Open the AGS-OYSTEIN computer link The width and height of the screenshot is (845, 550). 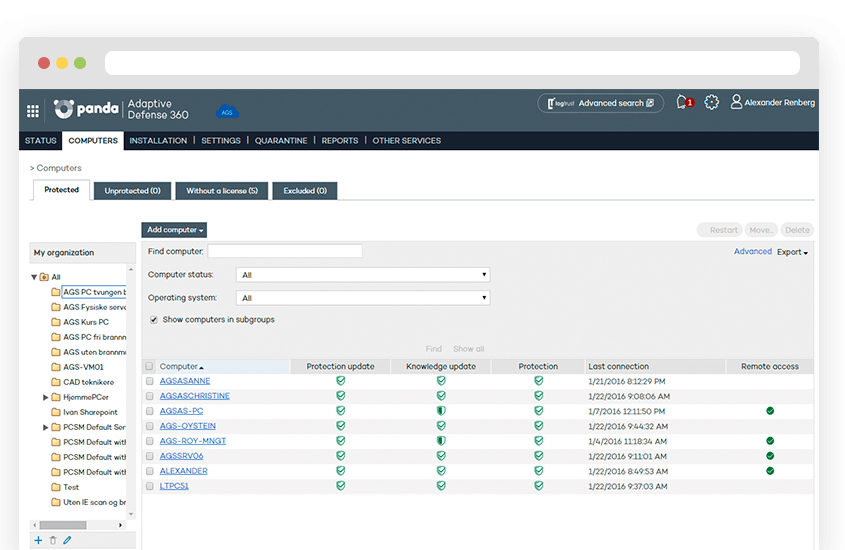[x=187, y=426]
